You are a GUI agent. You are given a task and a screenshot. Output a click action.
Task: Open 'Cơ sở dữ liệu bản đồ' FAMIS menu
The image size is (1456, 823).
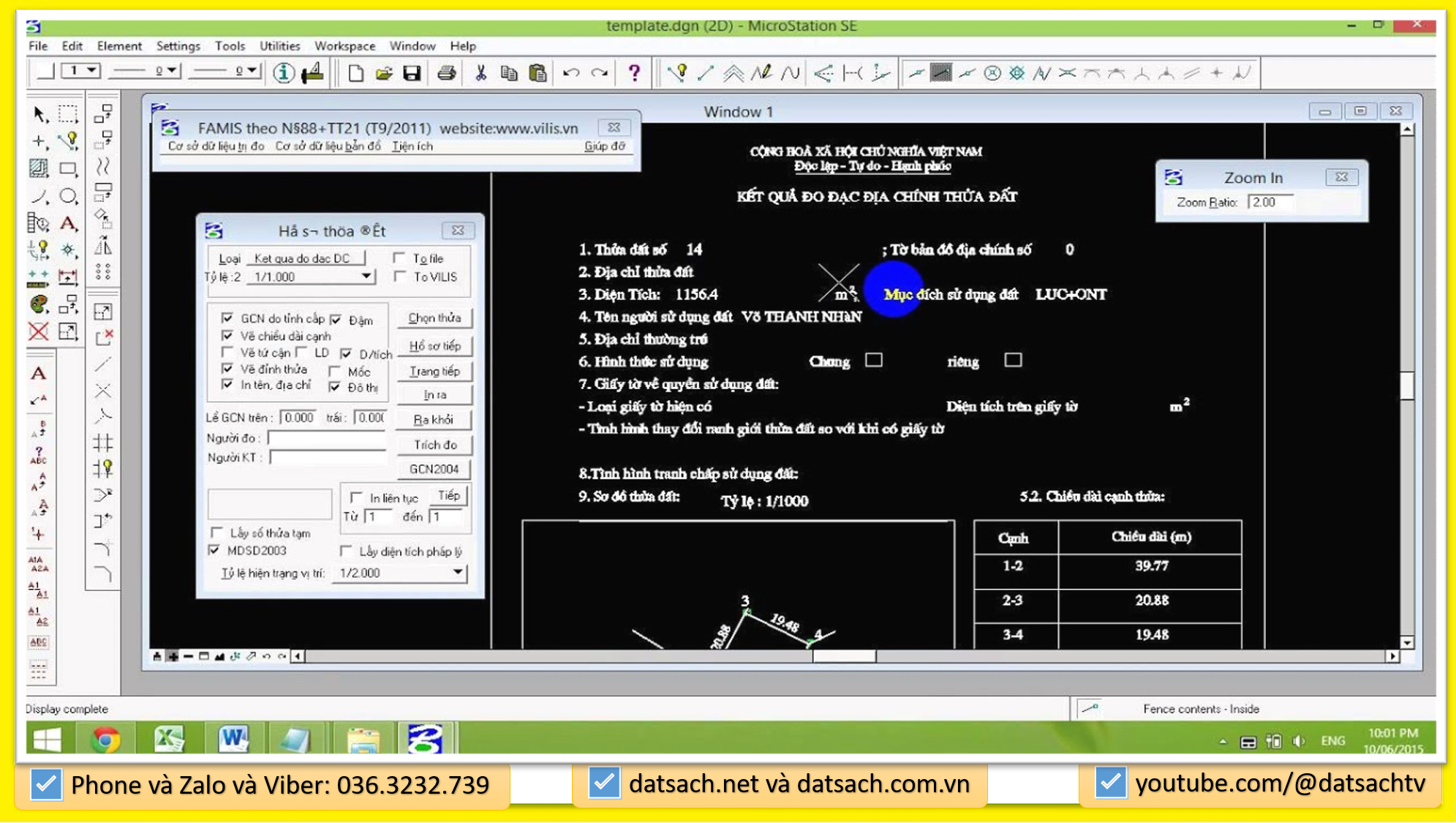(x=328, y=146)
